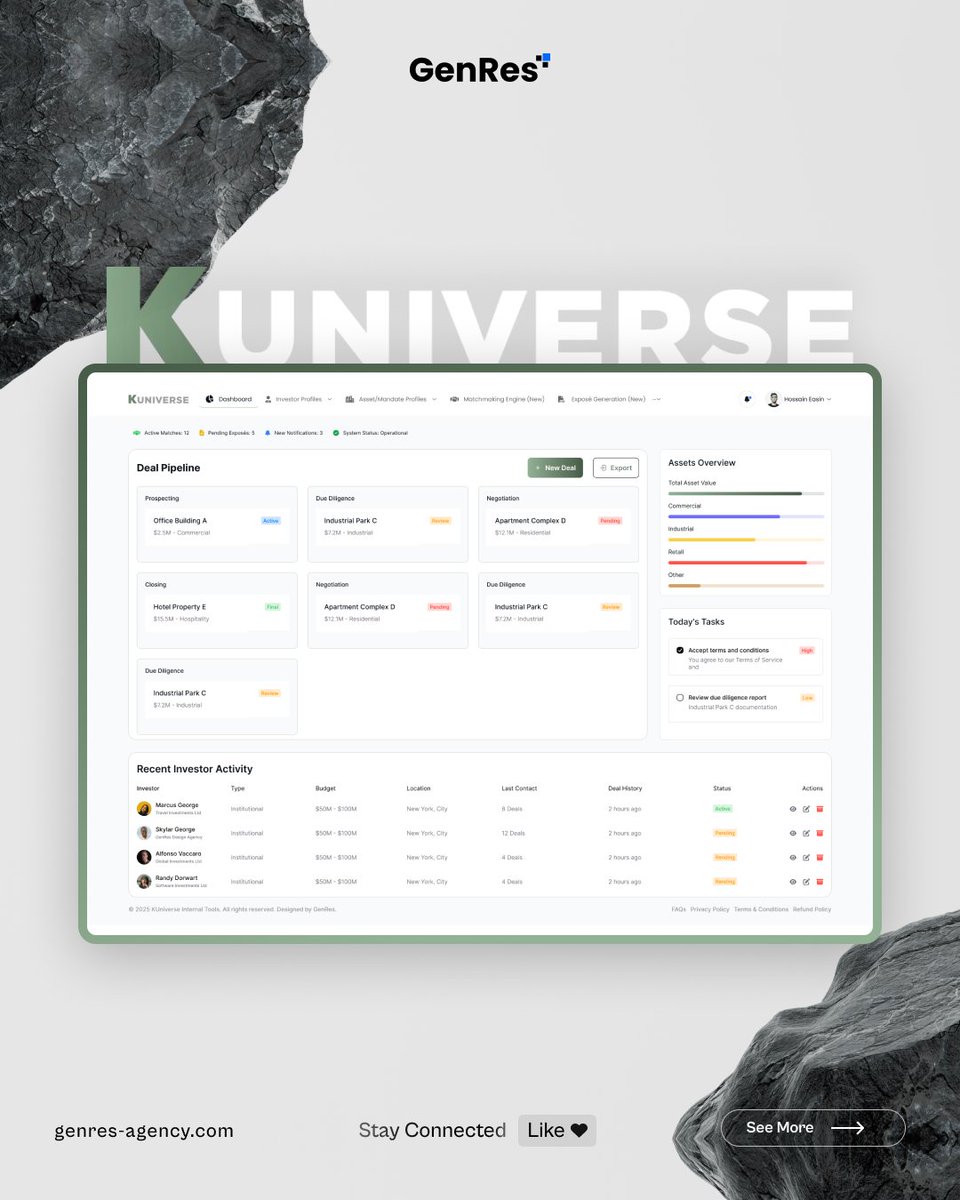Screen dimensions: 960x1200
Task: Click the green Active Matches icon
Action: click(x=137, y=433)
